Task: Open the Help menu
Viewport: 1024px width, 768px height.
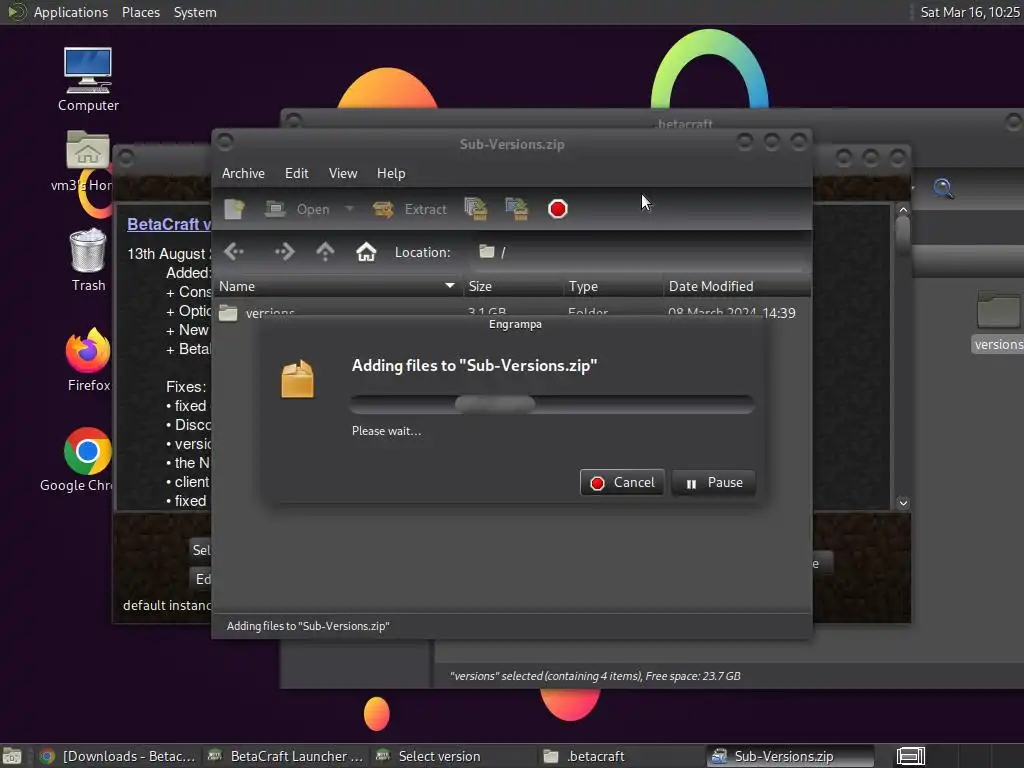Action: tap(391, 173)
